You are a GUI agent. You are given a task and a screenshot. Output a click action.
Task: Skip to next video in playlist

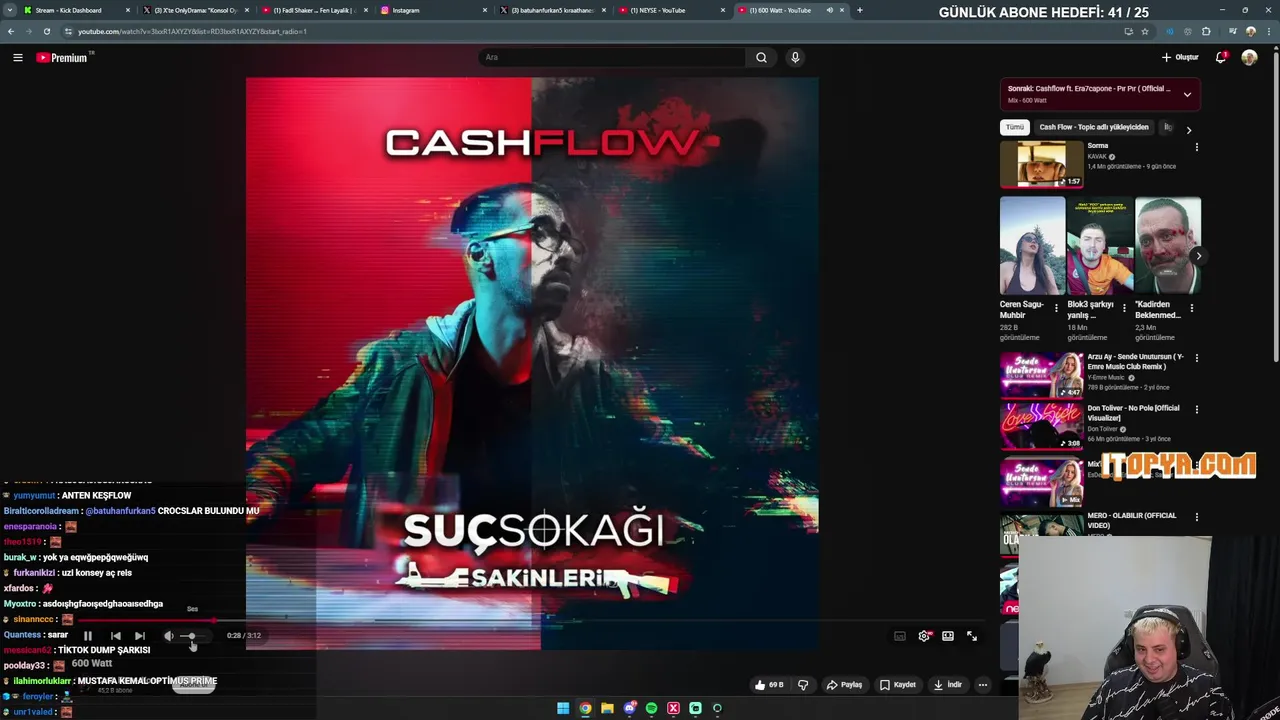(140, 636)
